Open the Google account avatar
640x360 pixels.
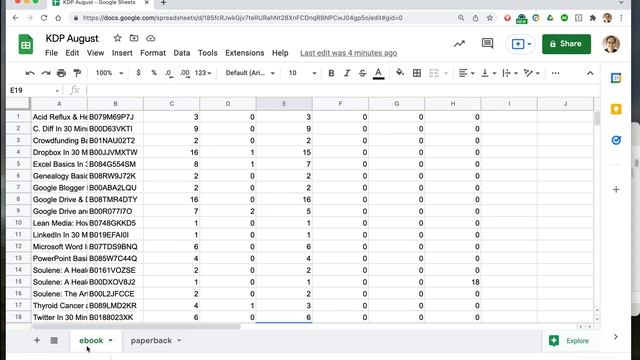(611, 44)
